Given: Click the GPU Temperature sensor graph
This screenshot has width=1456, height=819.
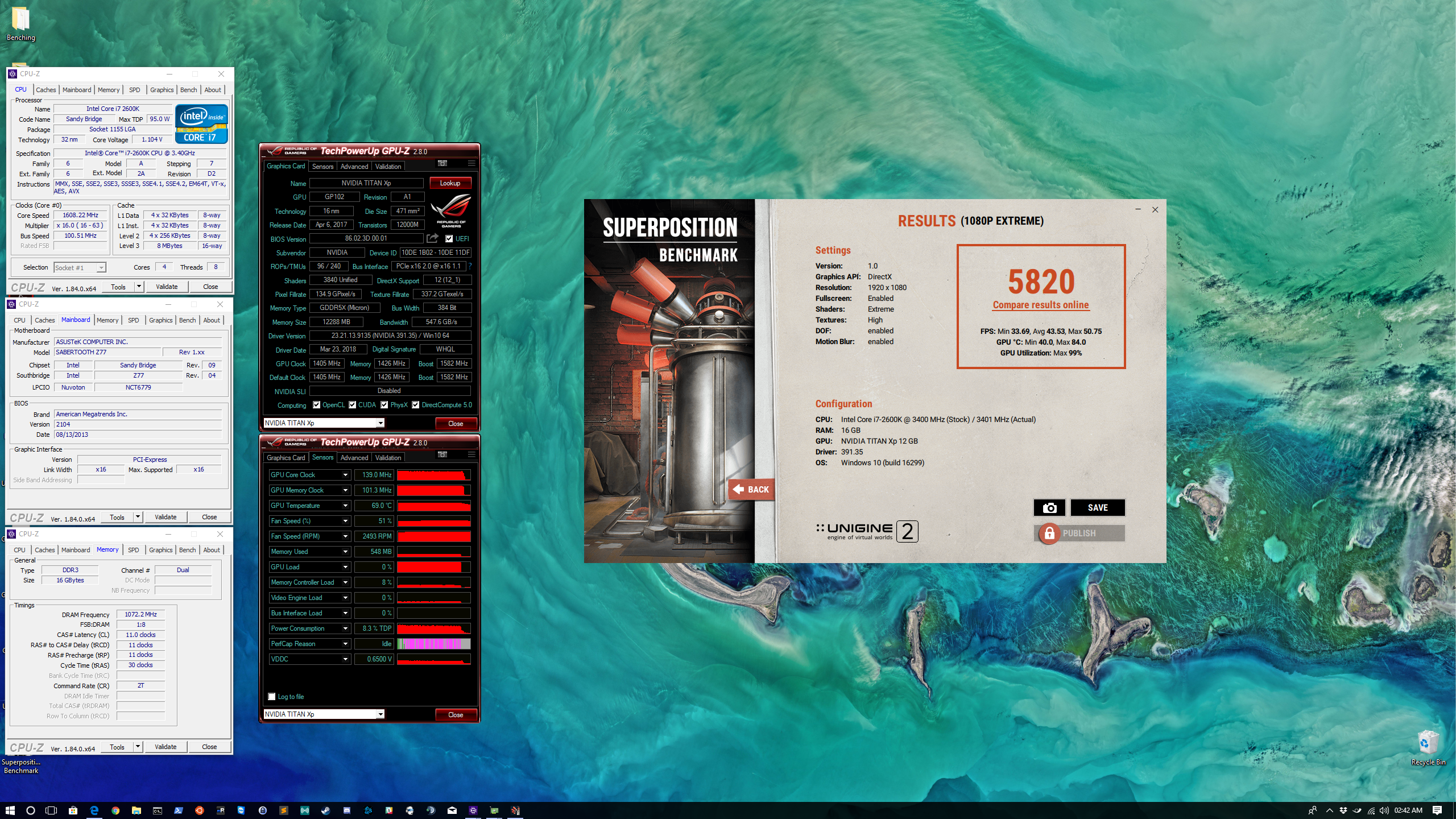Looking at the screenshot, I should pyautogui.click(x=434, y=506).
